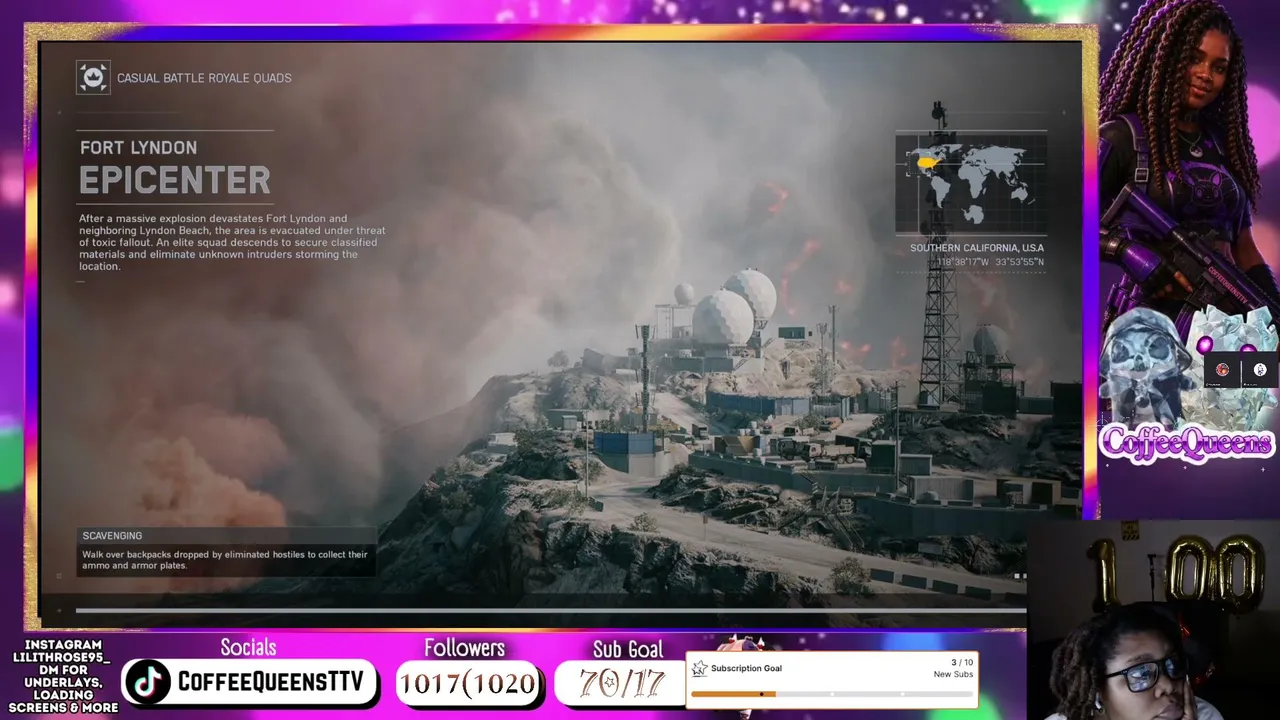Click the backpack scavenging tip text
This screenshot has width=1280, height=720.
click(225, 560)
